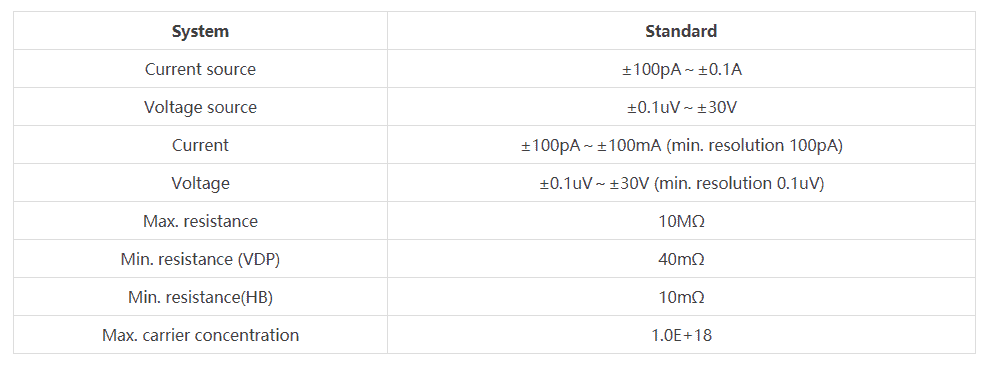This screenshot has height=366, width=989.
Task: Click the ±30V text in Voltage source row
Action: pyautogui.click(x=718, y=107)
